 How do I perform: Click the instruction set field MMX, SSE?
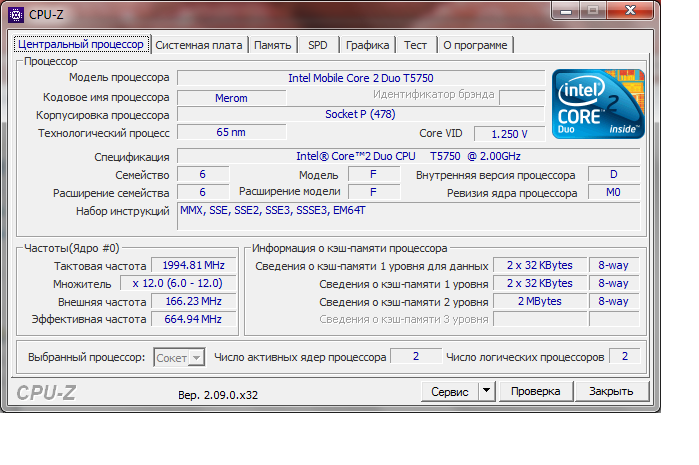click(408, 216)
